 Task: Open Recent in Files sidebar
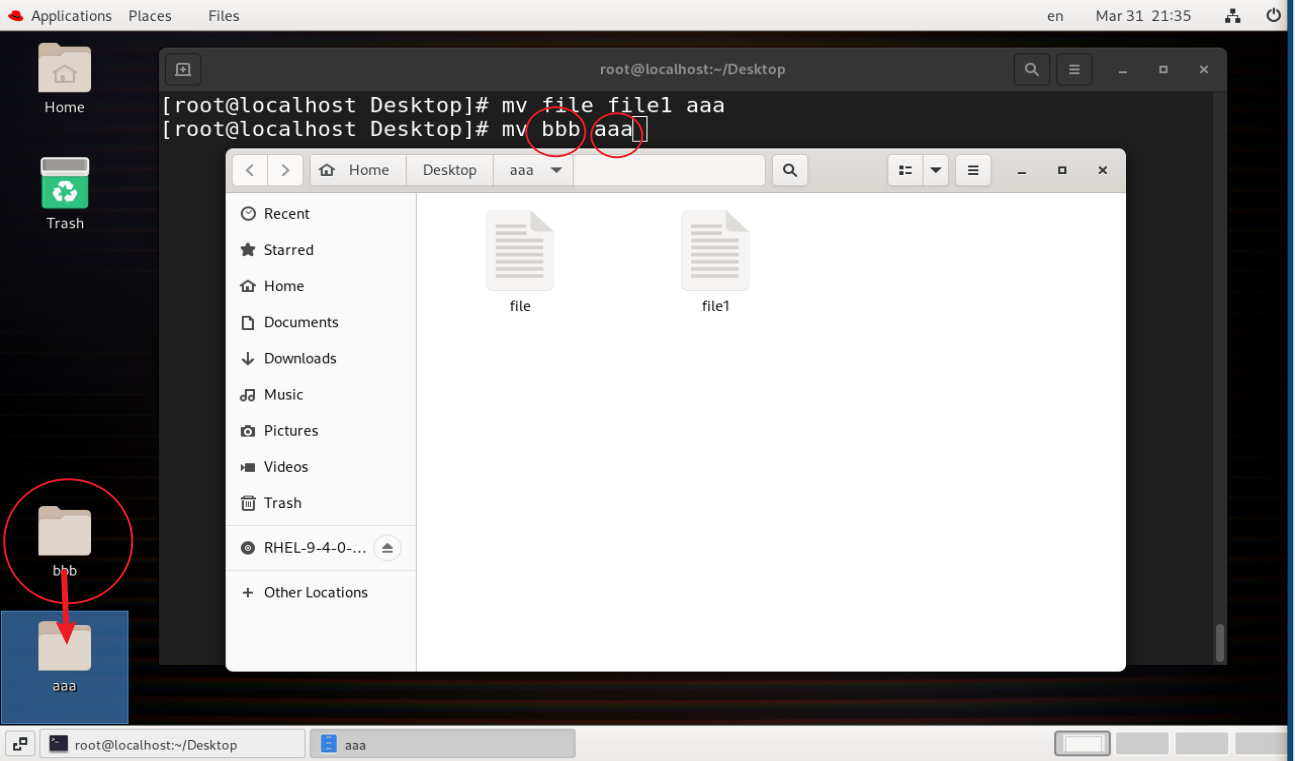click(321, 214)
